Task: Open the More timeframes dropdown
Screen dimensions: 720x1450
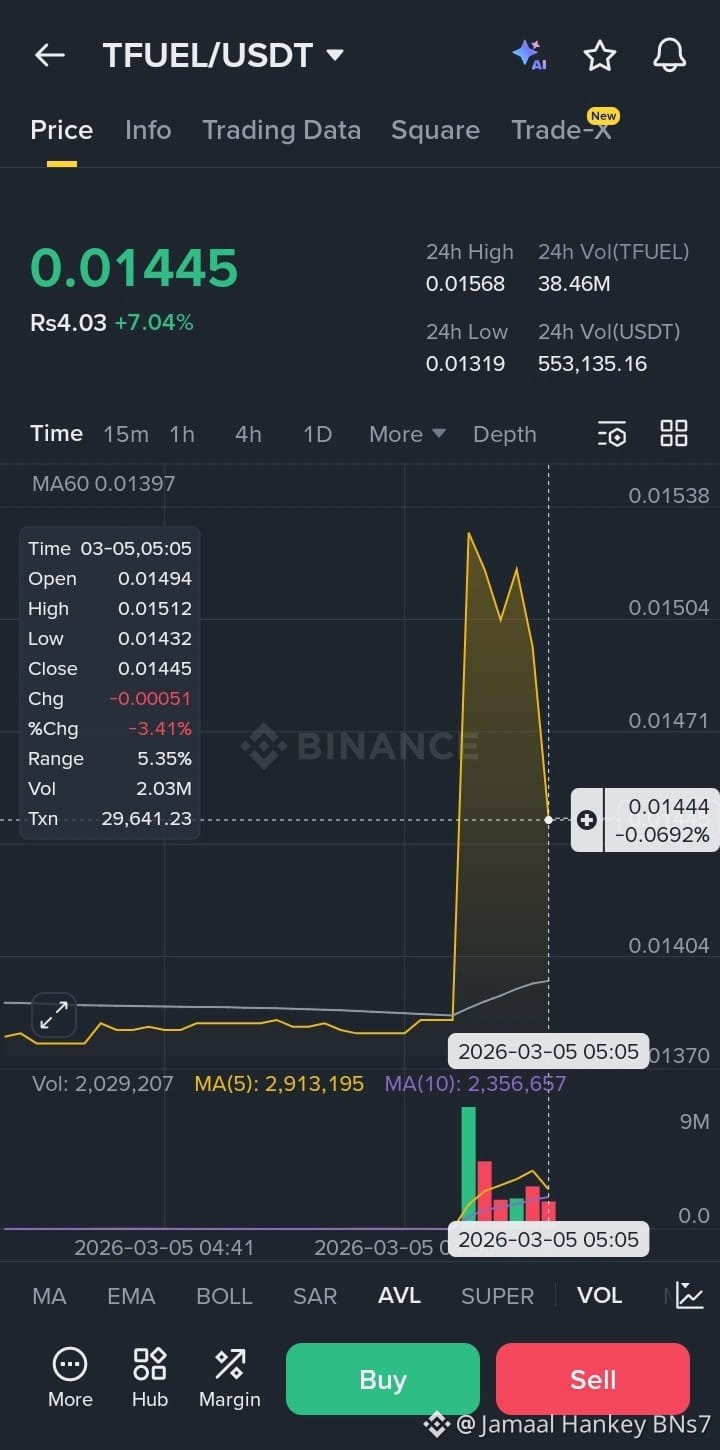Action: [407, 434]
